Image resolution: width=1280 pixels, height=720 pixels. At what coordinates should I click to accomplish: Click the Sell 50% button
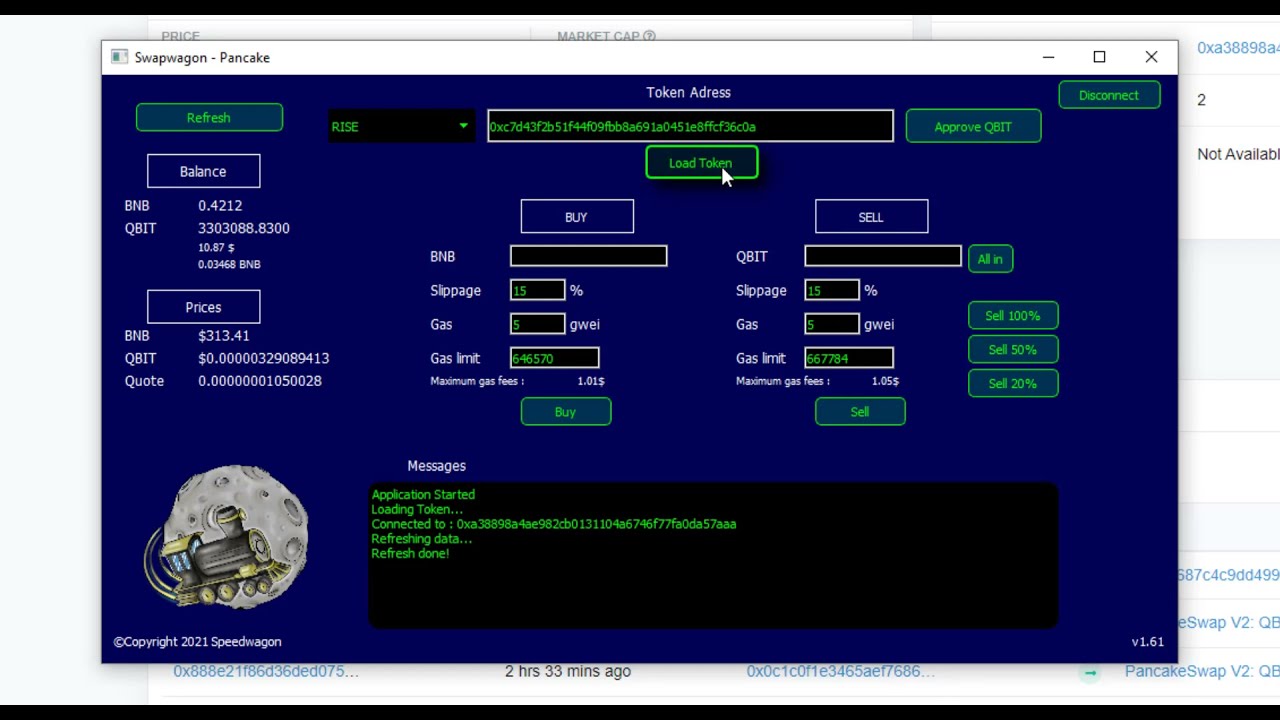click(1013, 350)
